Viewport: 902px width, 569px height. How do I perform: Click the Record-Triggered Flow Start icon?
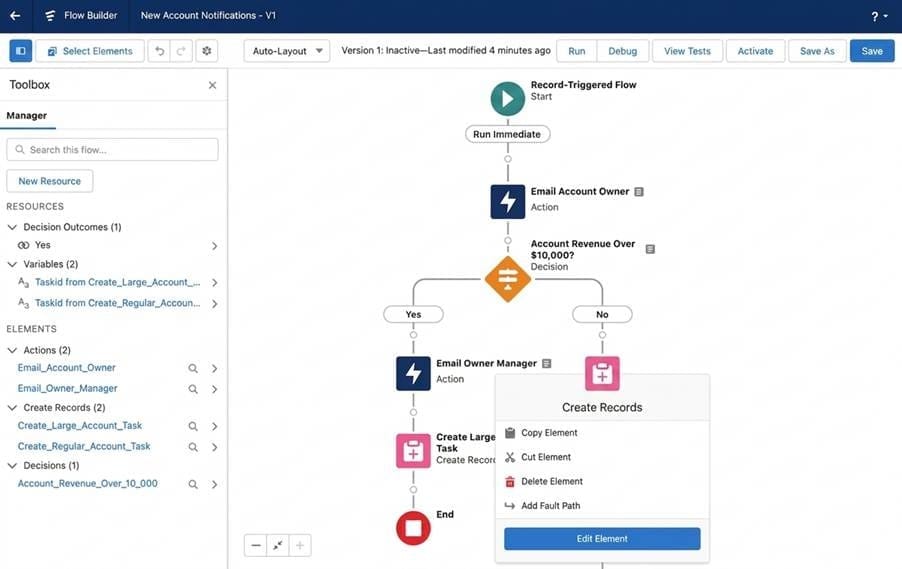click(x=507, y=98)
